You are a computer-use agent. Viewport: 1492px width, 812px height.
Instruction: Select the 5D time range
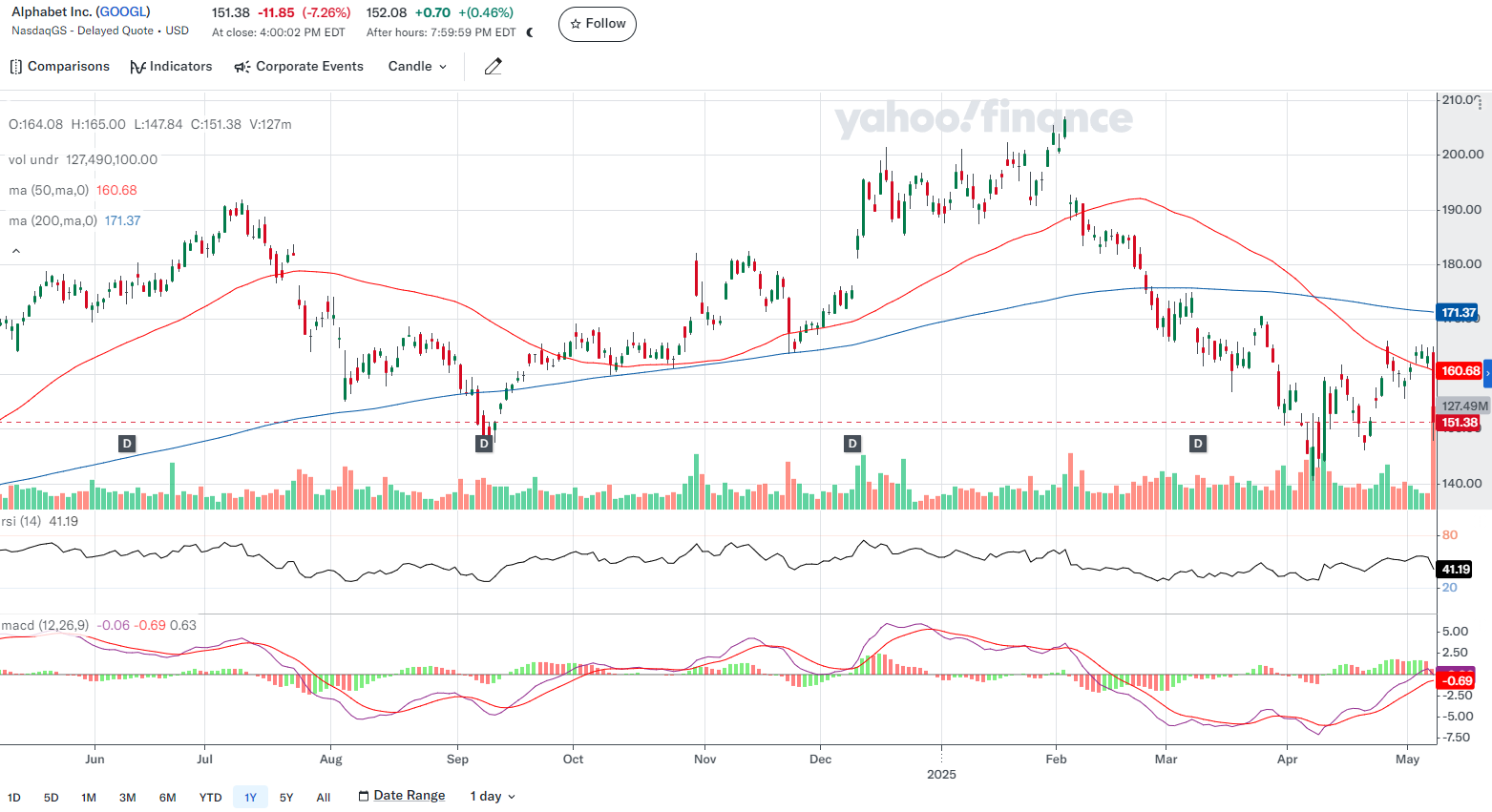(x=52, y=798)
